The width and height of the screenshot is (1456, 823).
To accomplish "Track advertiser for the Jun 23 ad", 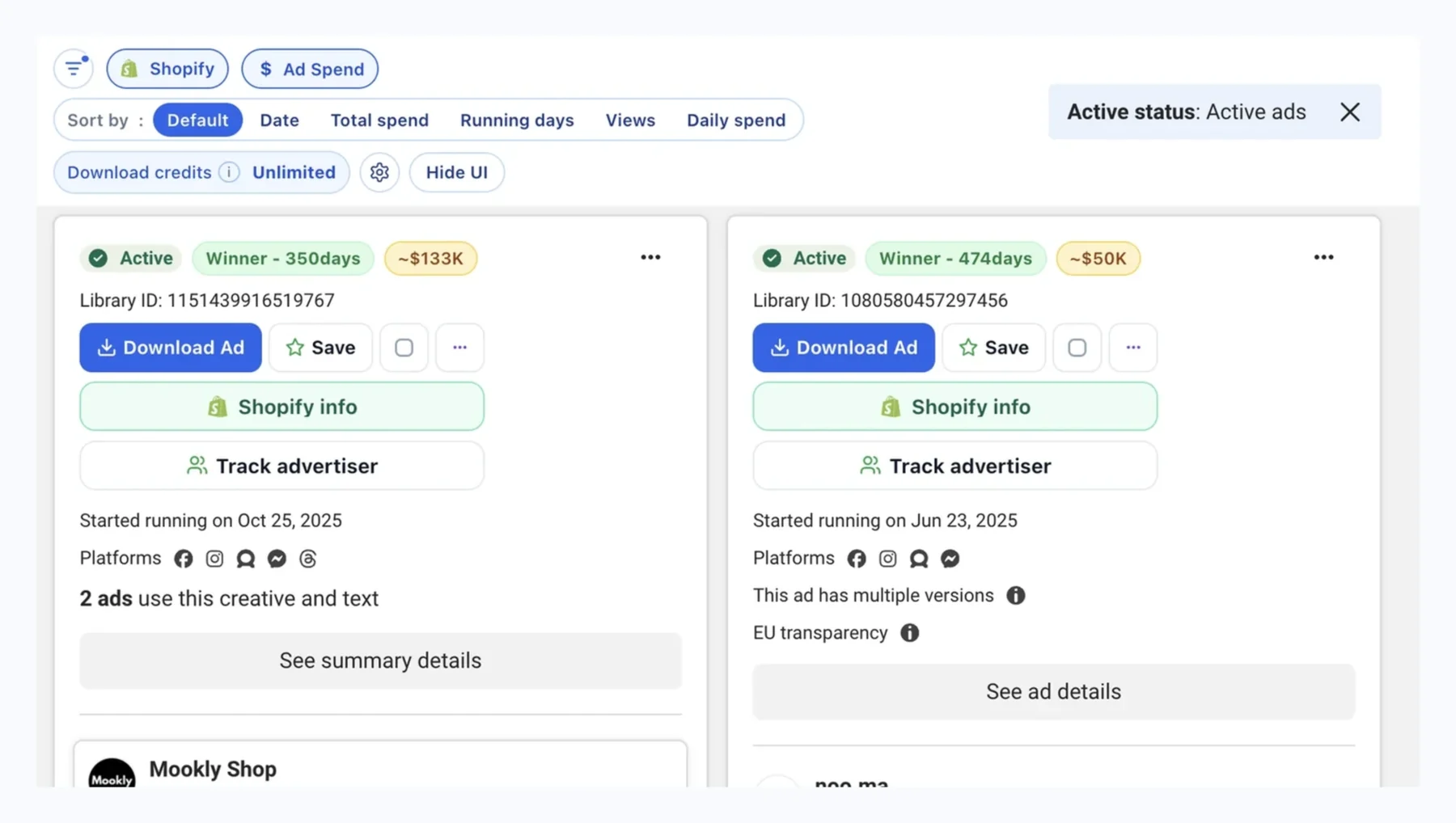I will tap(955, 466).
